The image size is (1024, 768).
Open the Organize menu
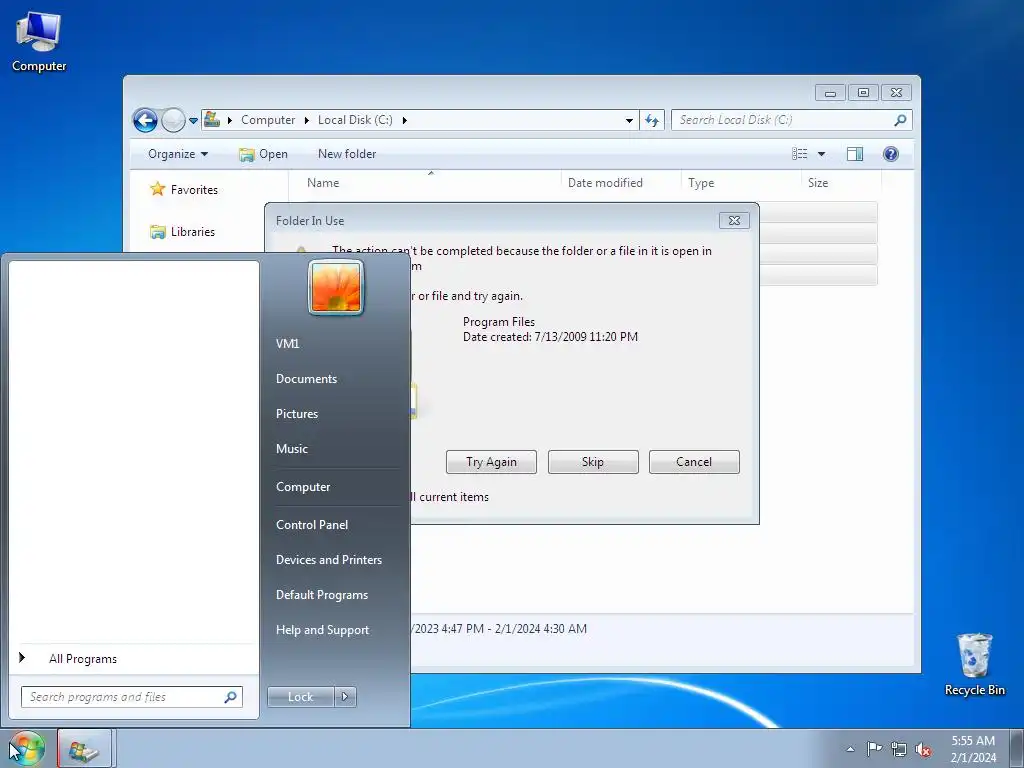(x=178, y=154)
